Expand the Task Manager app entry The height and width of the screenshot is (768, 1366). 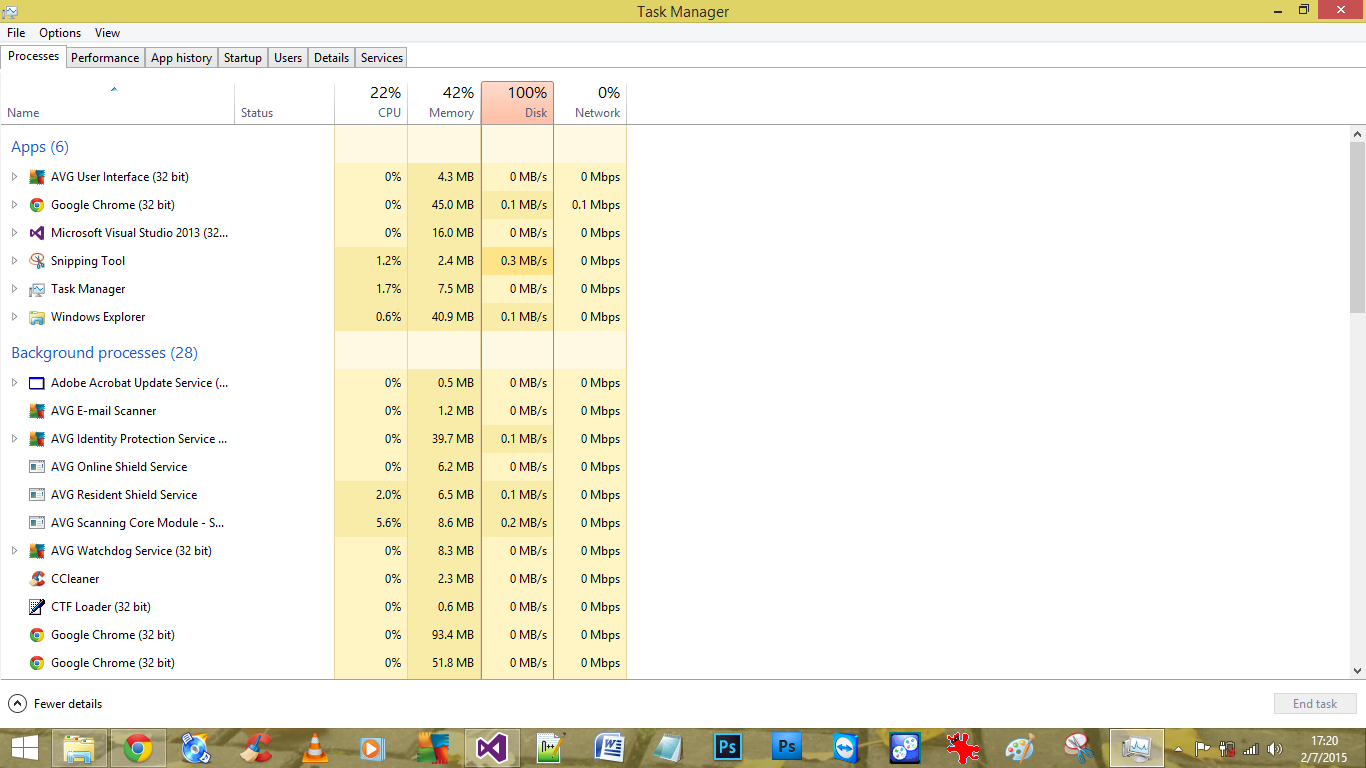[14, 289]
